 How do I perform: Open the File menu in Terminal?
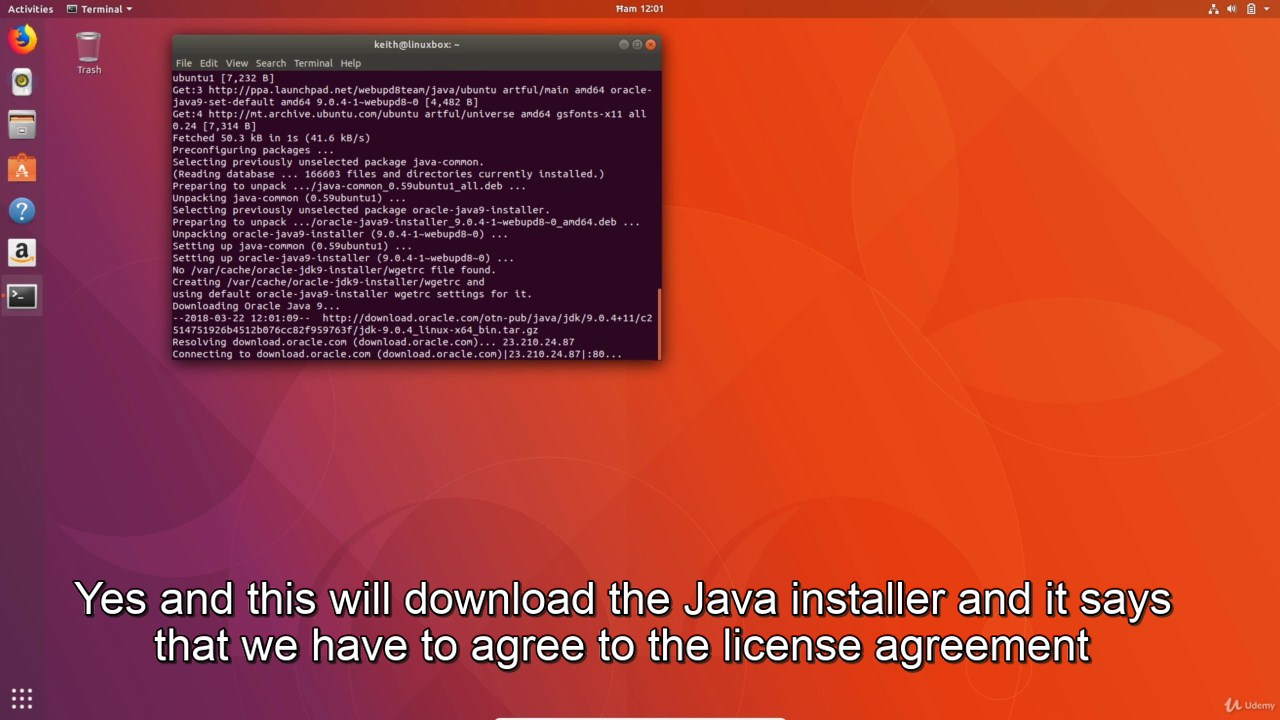tap(184, 63)
